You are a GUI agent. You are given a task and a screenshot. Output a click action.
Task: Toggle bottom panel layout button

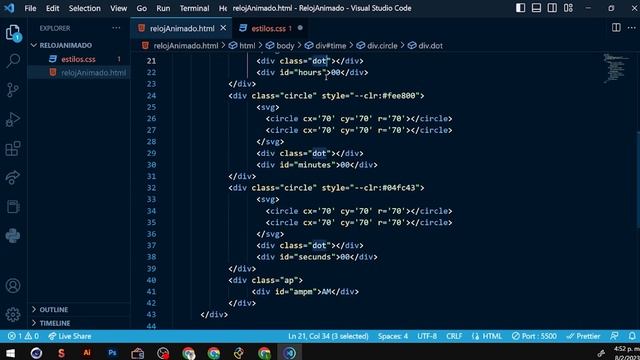pyautogui.click(x=536, y=8)
